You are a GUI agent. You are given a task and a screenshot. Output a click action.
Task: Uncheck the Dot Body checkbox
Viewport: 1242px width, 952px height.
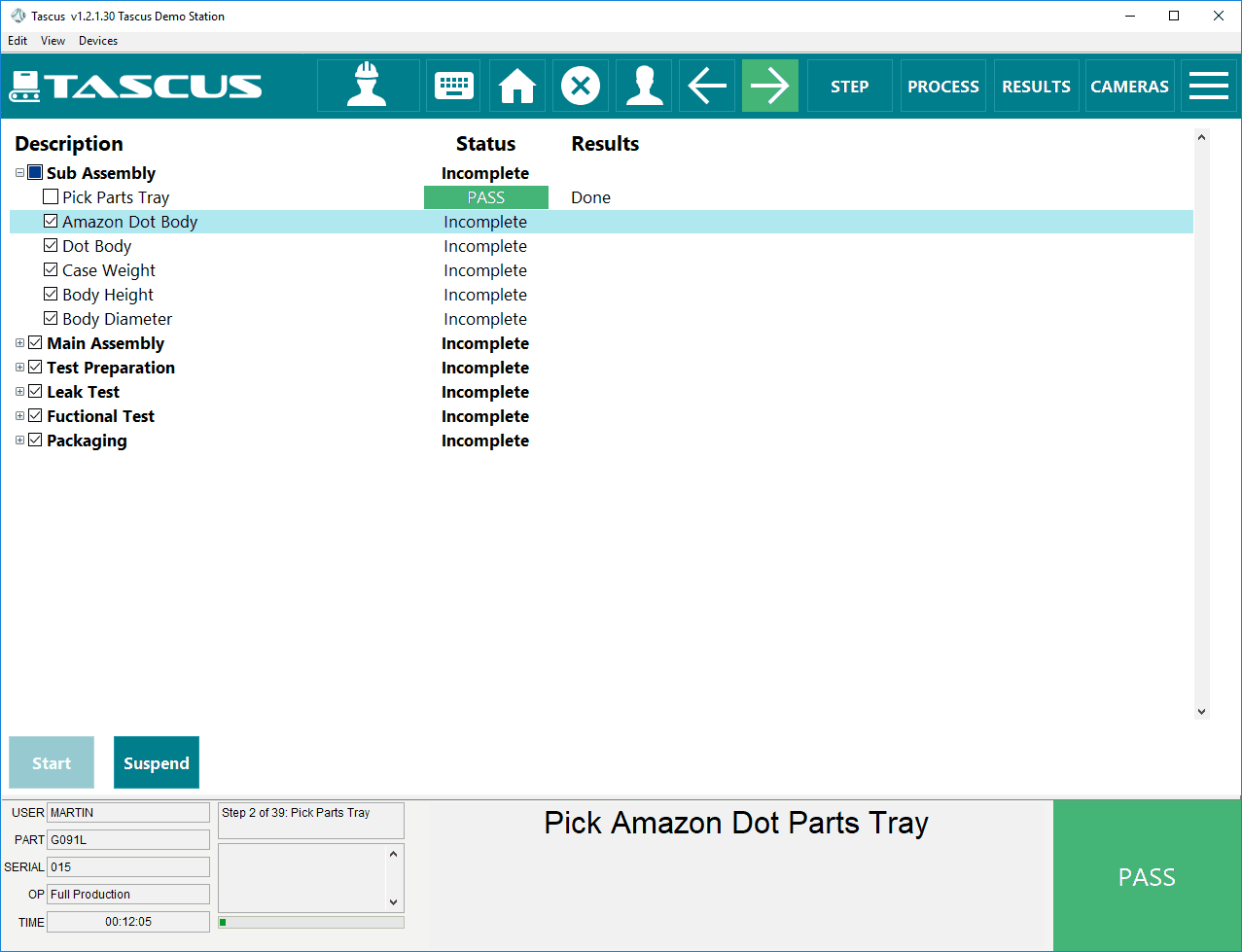(51, 245)
